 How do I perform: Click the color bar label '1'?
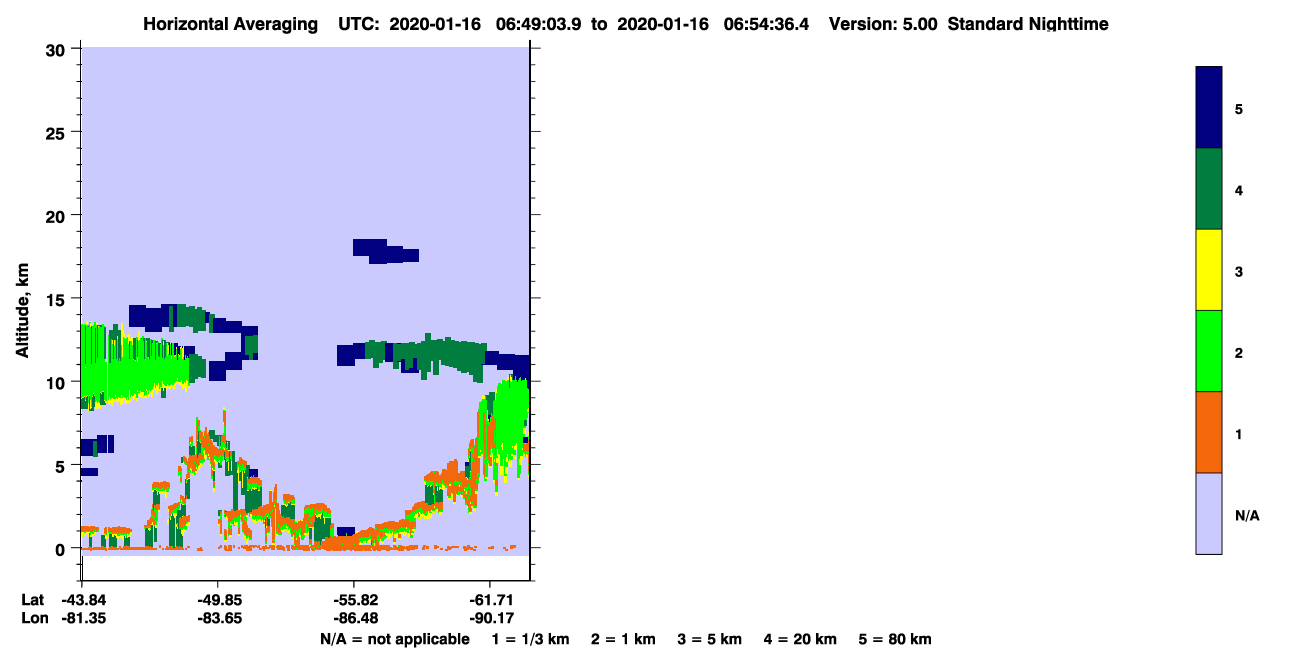tap(1239, 433)
